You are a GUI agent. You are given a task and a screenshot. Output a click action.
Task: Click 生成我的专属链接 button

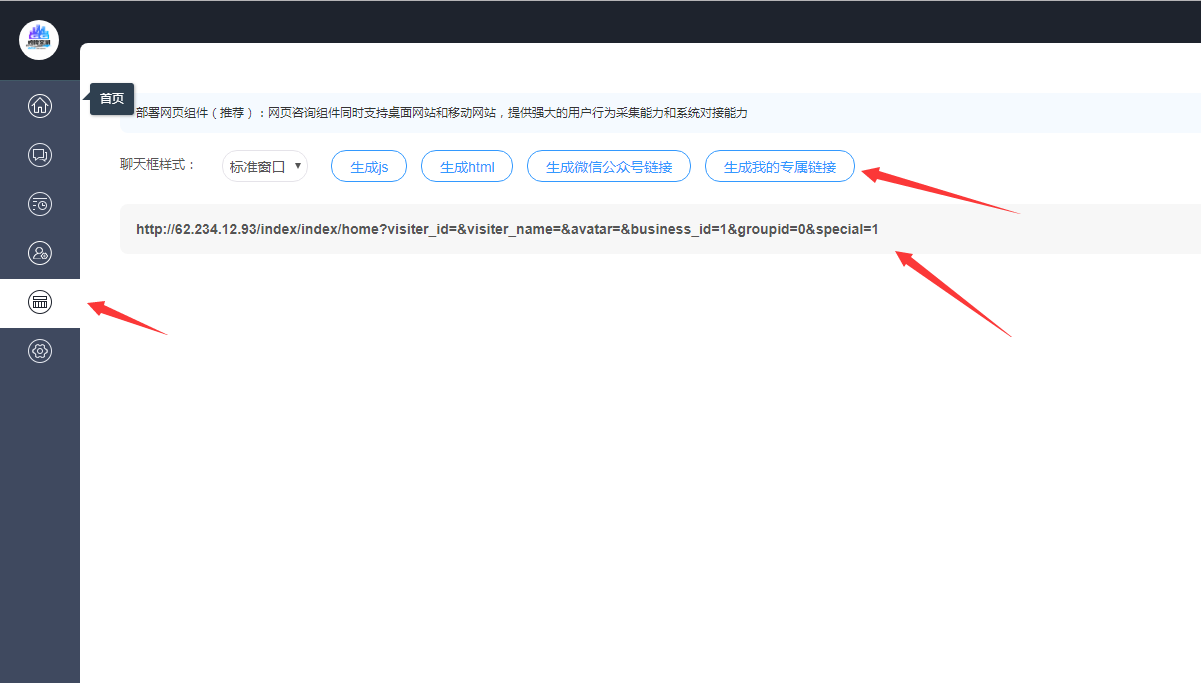pyautogui.click(x=780, y=167)
